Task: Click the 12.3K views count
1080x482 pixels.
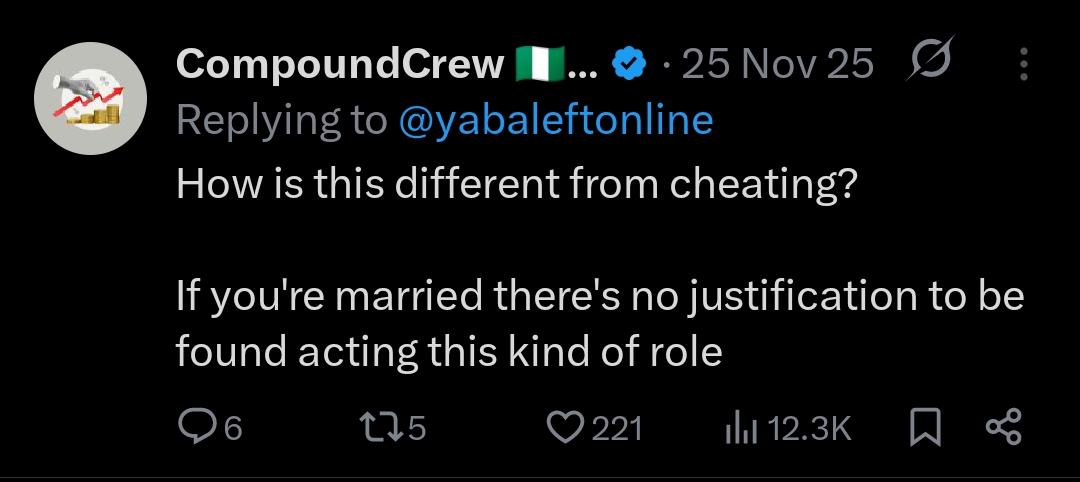Action: [x=809, y=429]
